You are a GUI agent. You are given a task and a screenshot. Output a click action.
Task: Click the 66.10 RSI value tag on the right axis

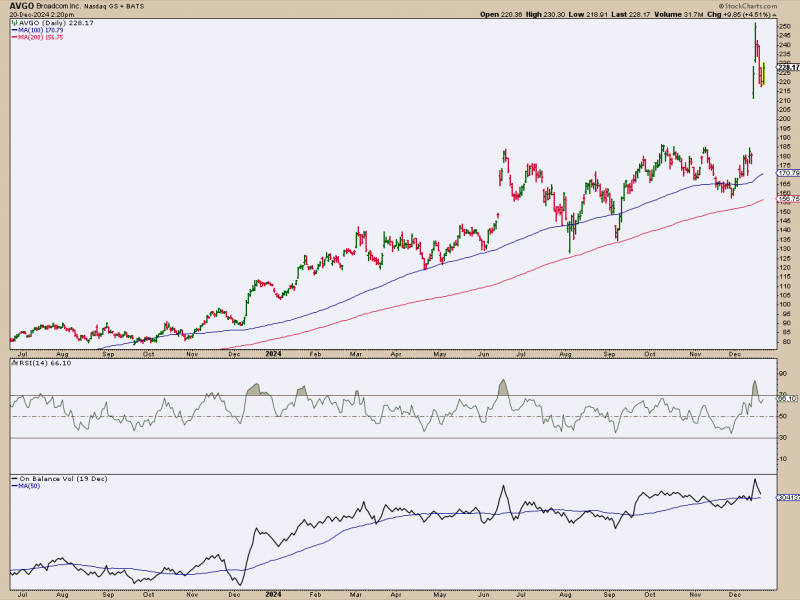pyautogui.click(x=788, y=398)
